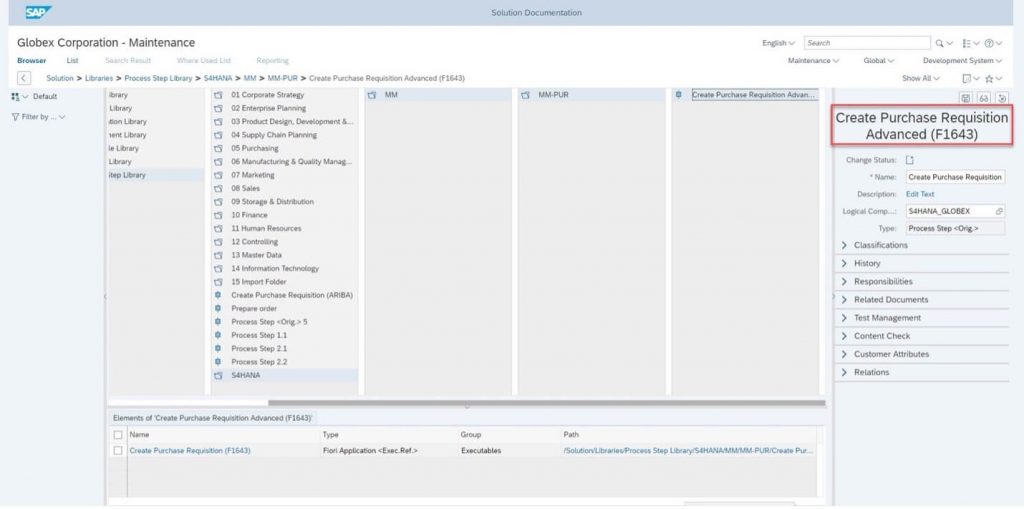Click the Edit Text description link
Image resolution: width=1024 pixels, height=509 pixels.
point(920,195)
